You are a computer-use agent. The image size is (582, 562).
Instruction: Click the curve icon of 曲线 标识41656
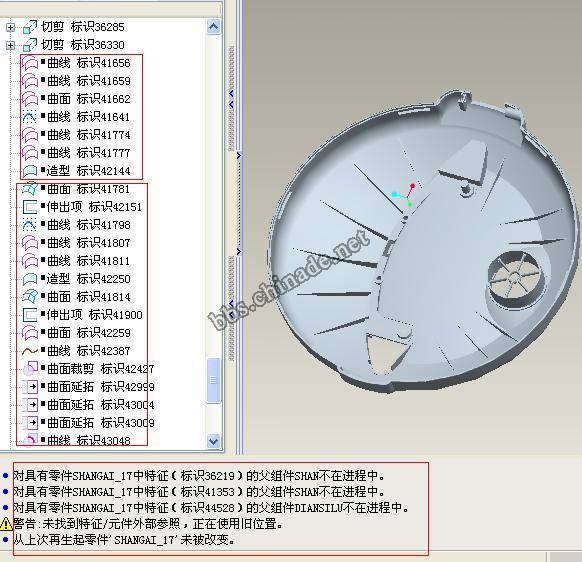tap(30, 63)
